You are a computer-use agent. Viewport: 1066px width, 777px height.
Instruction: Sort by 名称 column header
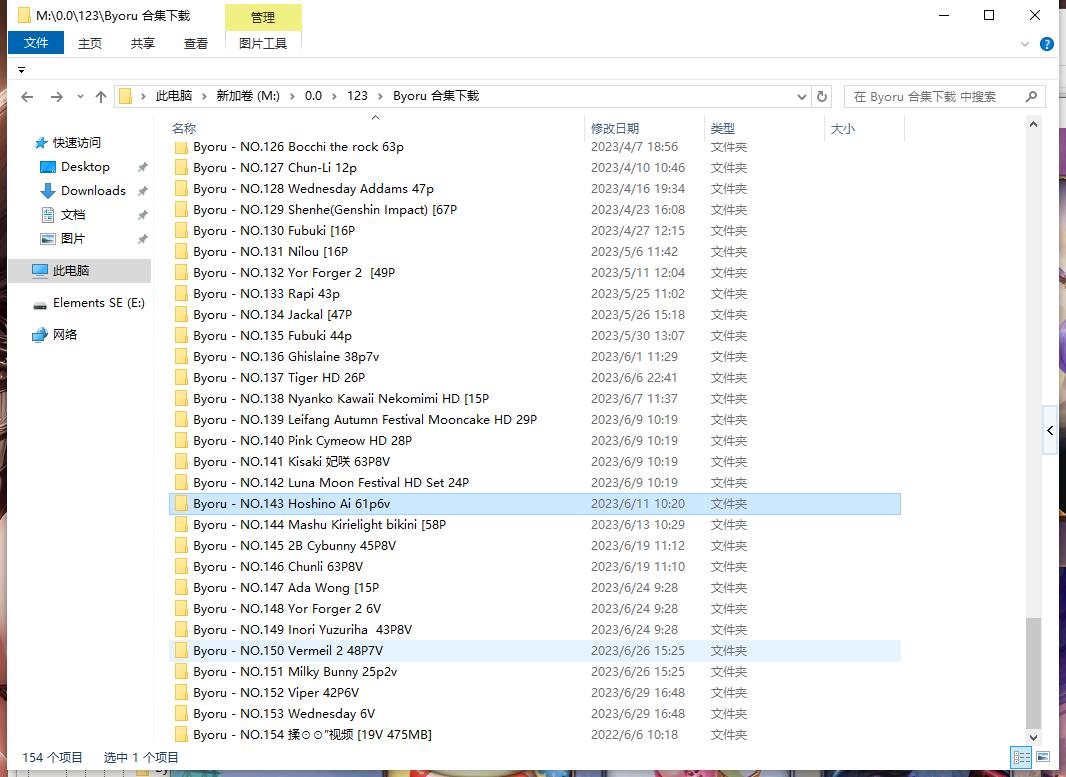[376, 128]
